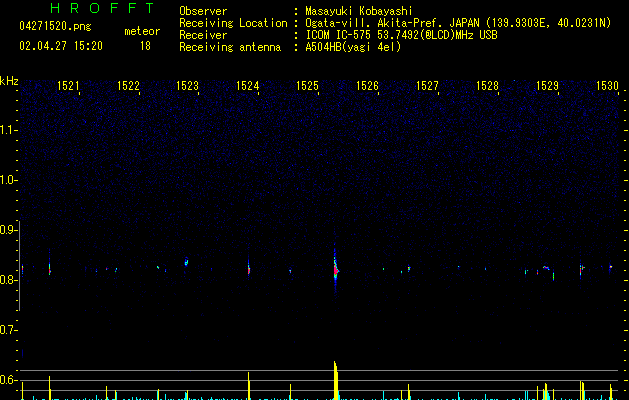
Task: Click the 1521 time marker
Action: coord(68,86)
